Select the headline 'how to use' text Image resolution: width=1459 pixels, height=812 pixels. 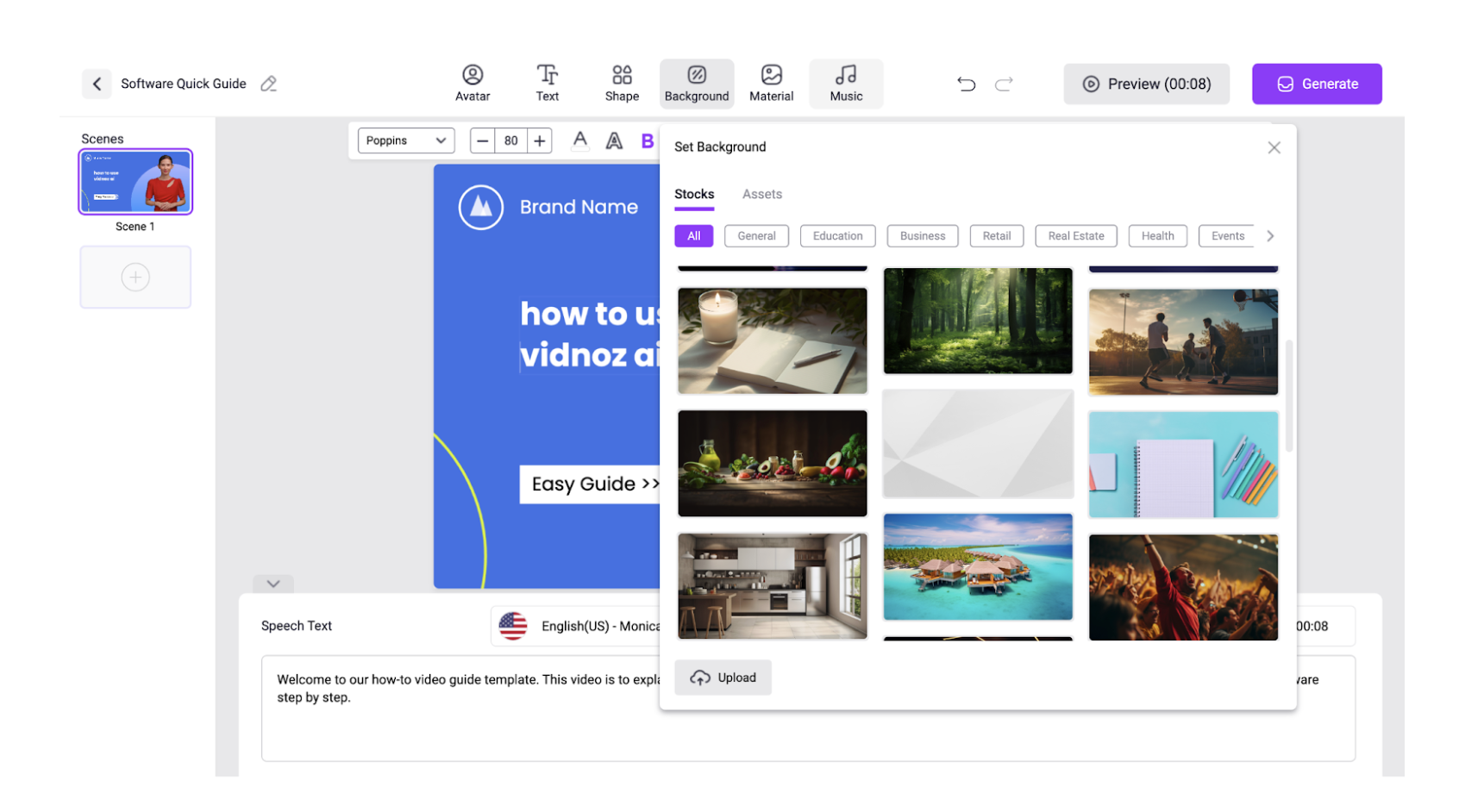click(590, 314)
